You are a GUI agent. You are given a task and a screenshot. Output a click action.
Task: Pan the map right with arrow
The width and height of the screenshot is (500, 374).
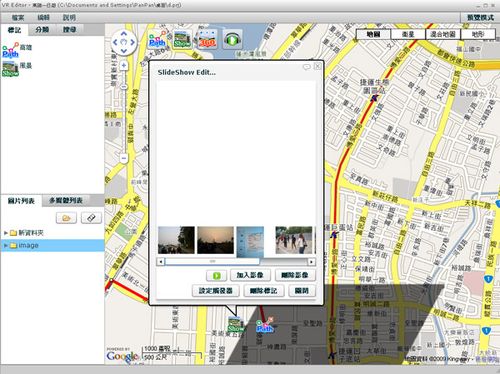pyautogui.click(x=132, y=42)
